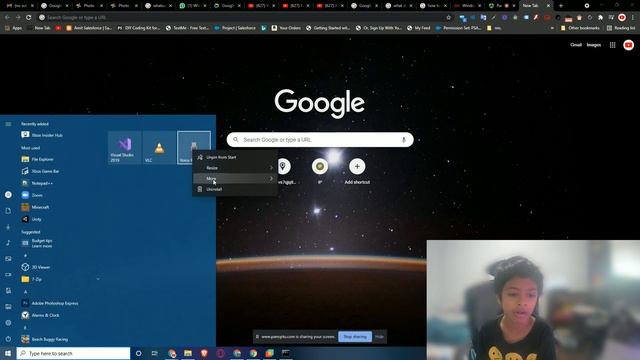Select Uninstall in the tile context menu
Image resolution: width=640 pixels, height=360 pixels.
(235, 189)
